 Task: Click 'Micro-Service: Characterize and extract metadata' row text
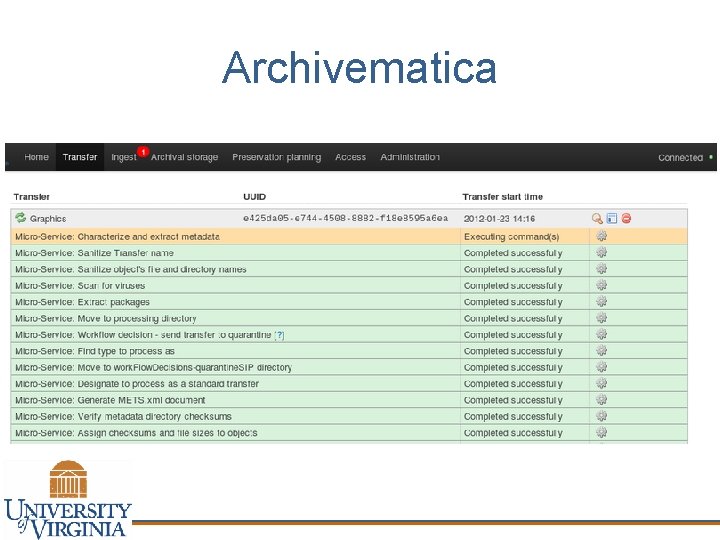tap(117, 236)
